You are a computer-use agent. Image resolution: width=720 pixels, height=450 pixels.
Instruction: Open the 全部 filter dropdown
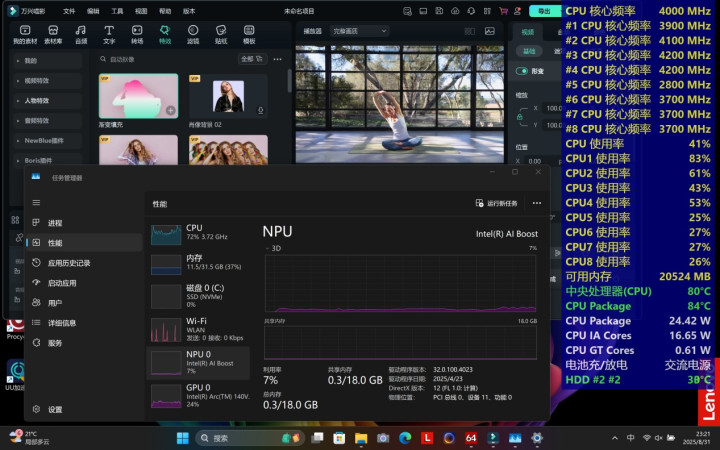pyautogui.click(x=250, y=59)
